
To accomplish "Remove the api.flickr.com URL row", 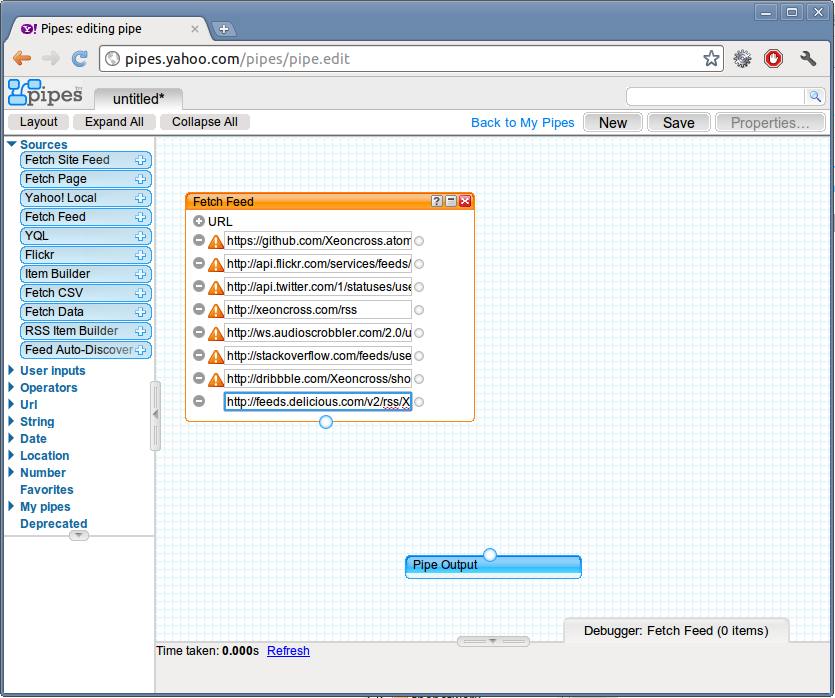I will tap(199, 263).
